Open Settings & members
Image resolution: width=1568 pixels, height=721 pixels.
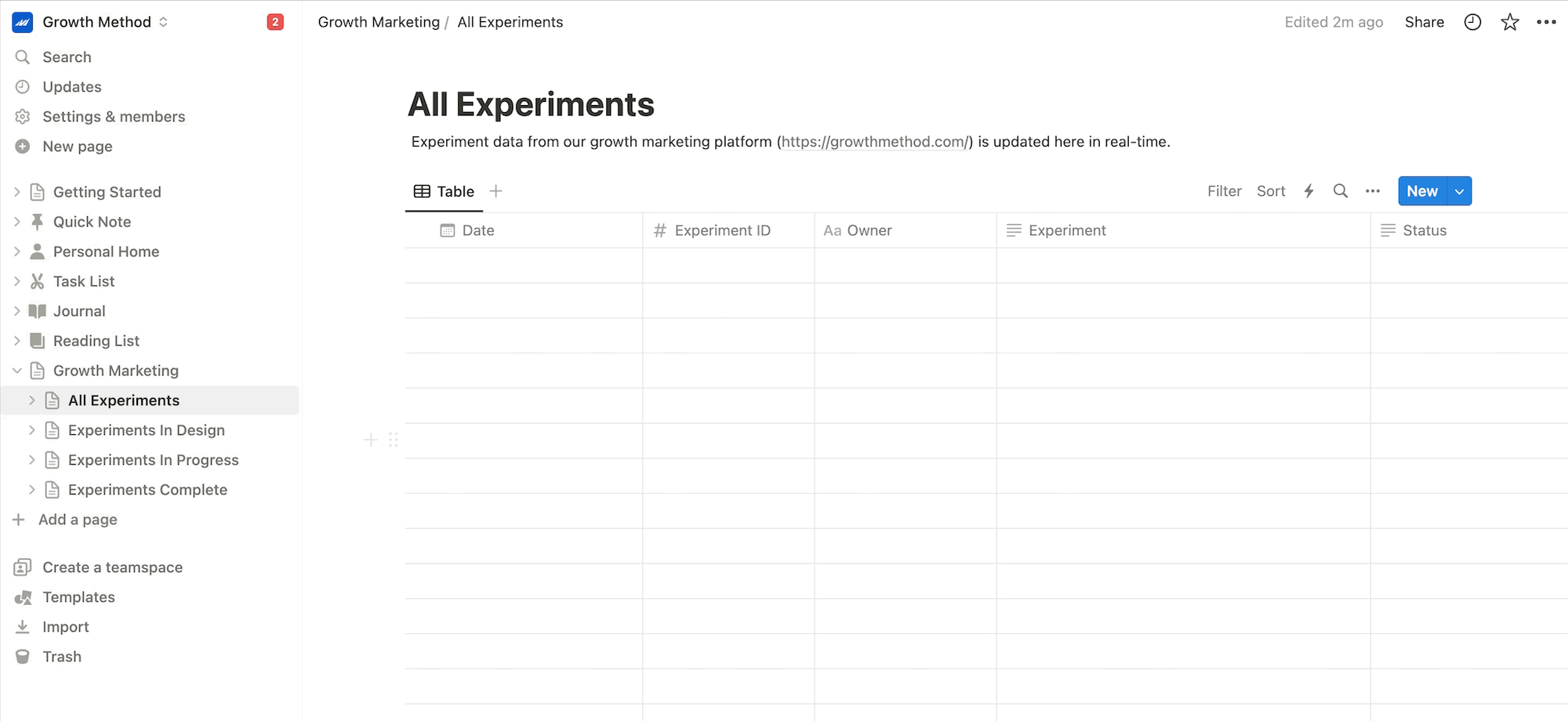[x=114, y=117]
